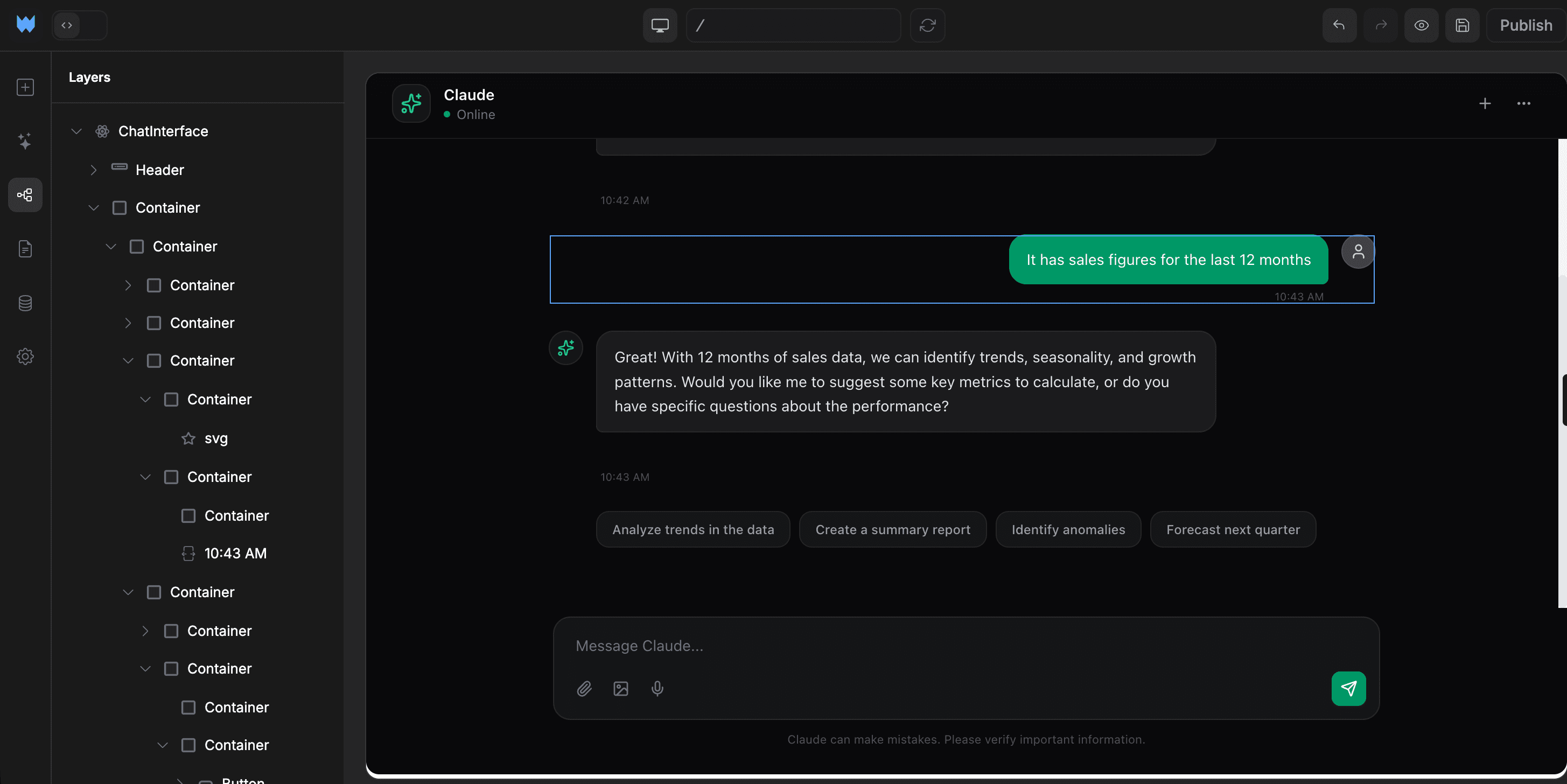
Task: Collapse the ChatInterface layer chevron
Action: coord(76,131)
